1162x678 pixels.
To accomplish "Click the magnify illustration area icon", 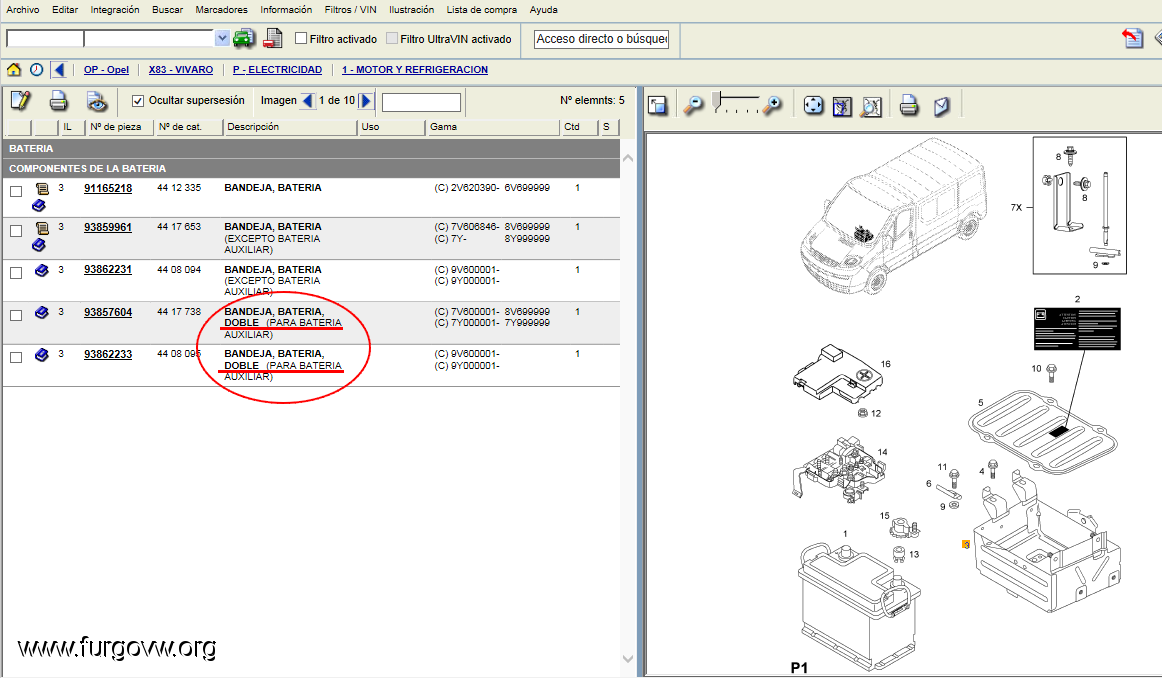I will tap(872, 106).
